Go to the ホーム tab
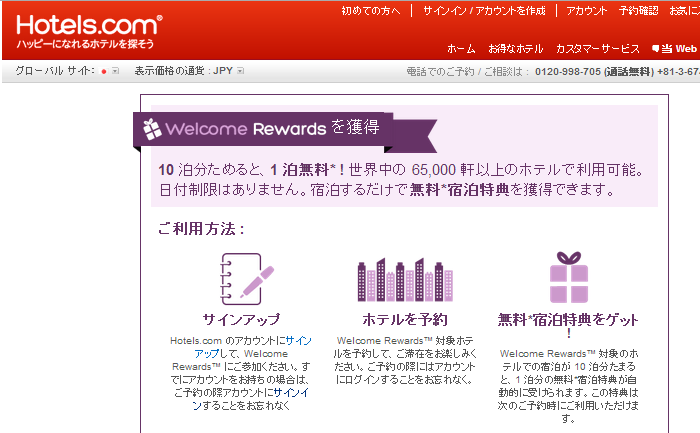 tap(461, 49)
